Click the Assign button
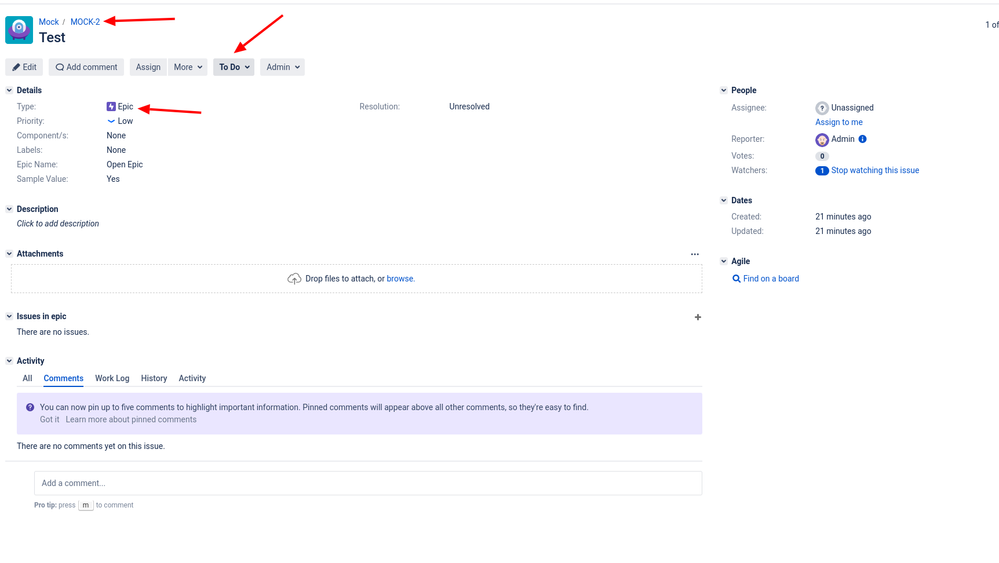The height and width of the screenshot is (563, 999). coord(148,67)
